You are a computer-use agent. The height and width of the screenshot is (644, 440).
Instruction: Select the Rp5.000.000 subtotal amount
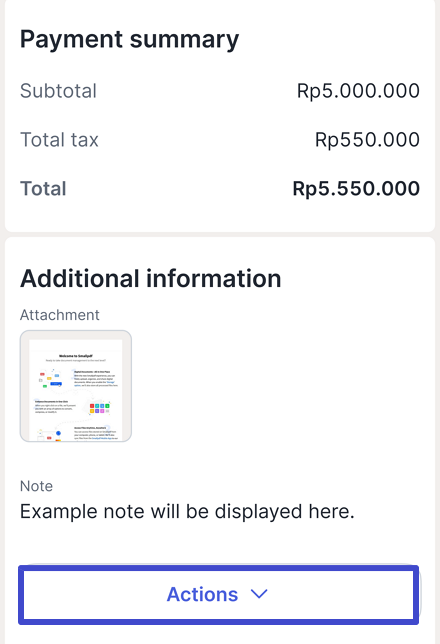coord(358,91)
